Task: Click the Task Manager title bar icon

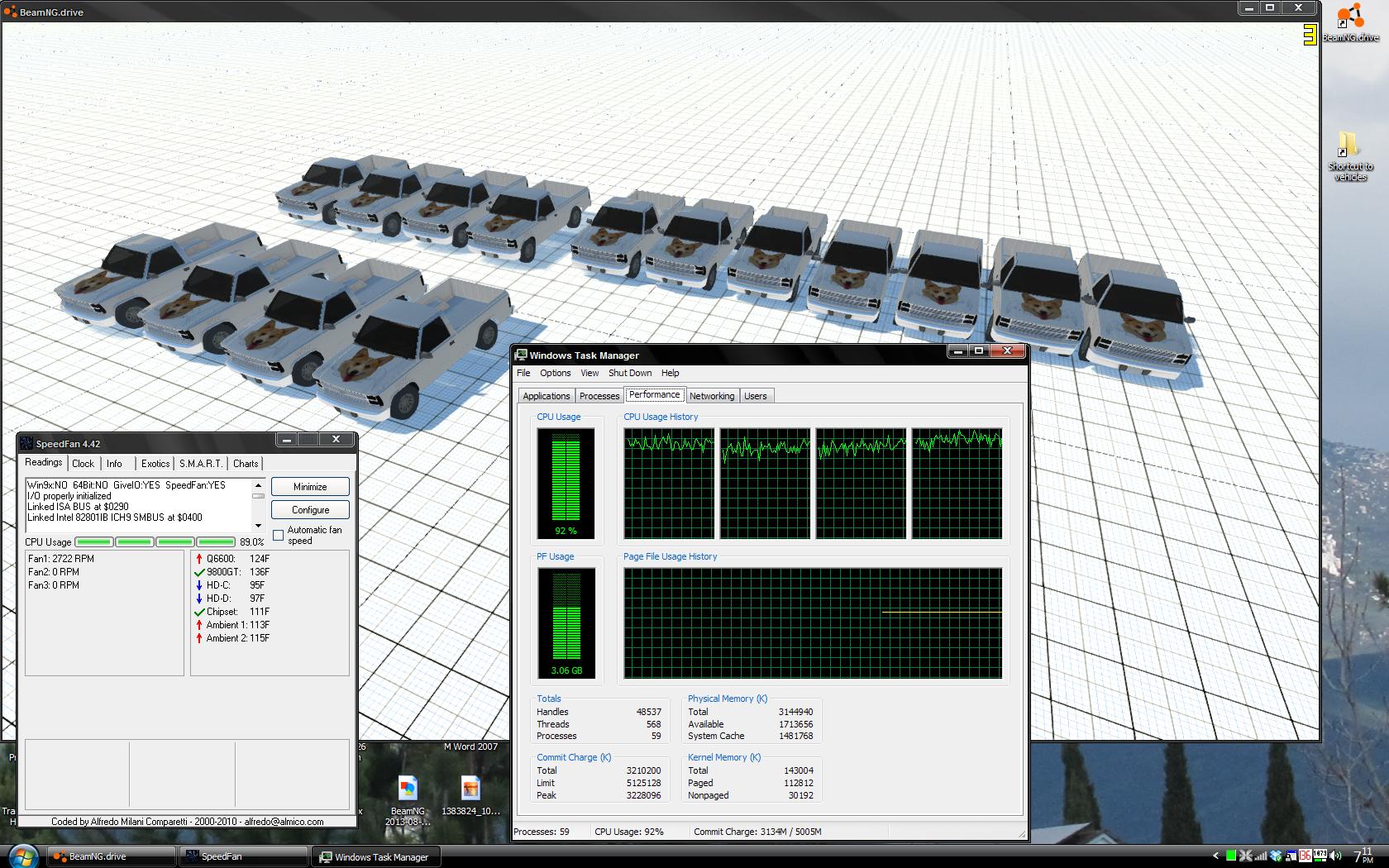Action: [x=521, y=355]
